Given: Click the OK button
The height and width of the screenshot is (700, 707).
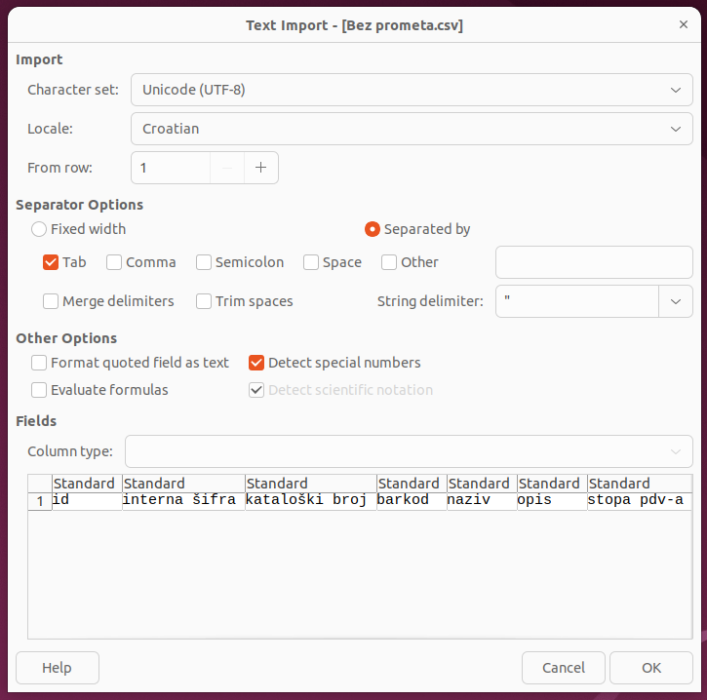Looking at the screenshot, I should (651, 668).
